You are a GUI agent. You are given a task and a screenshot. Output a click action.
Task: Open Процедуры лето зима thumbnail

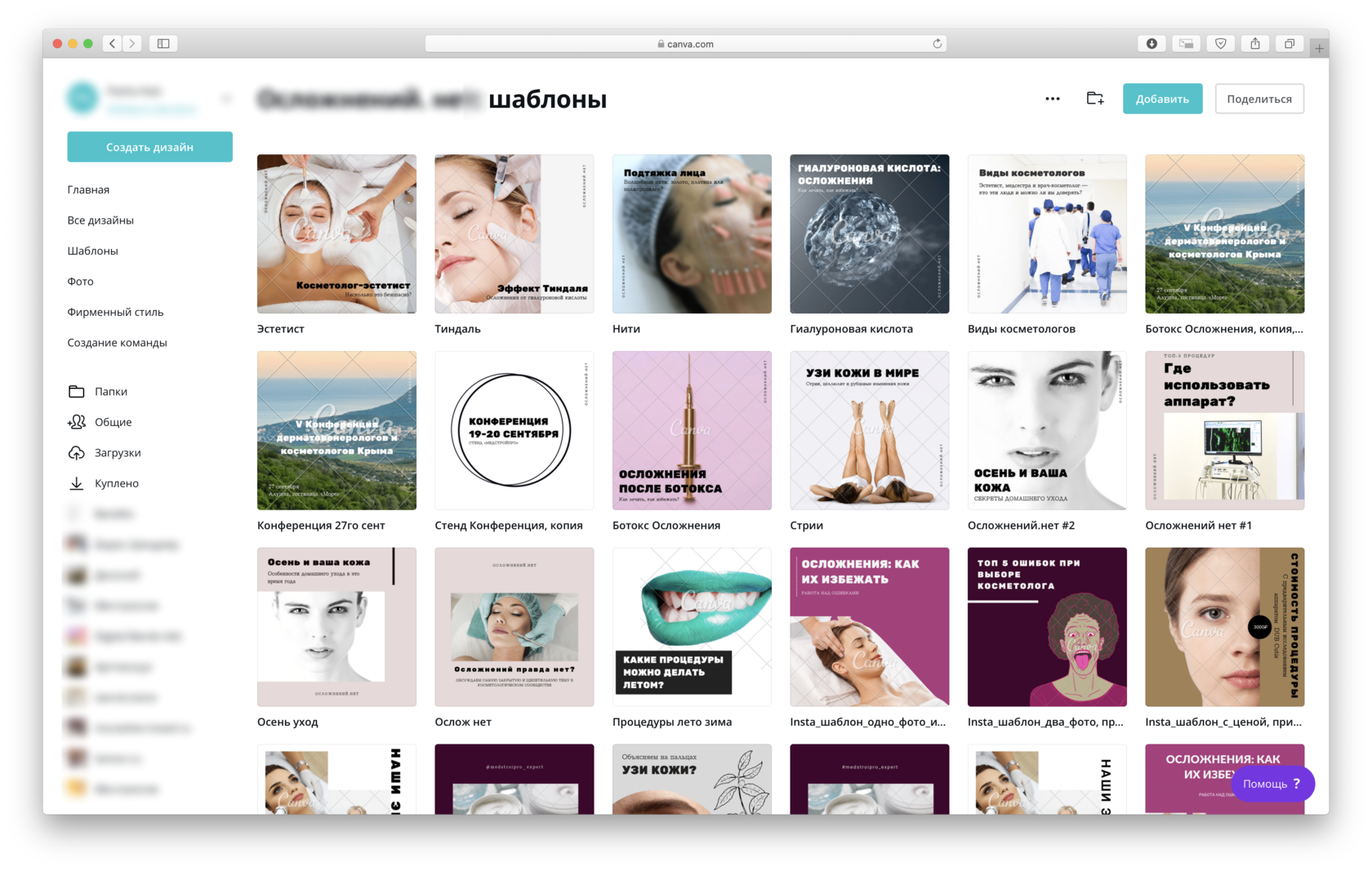coord(692,627)
